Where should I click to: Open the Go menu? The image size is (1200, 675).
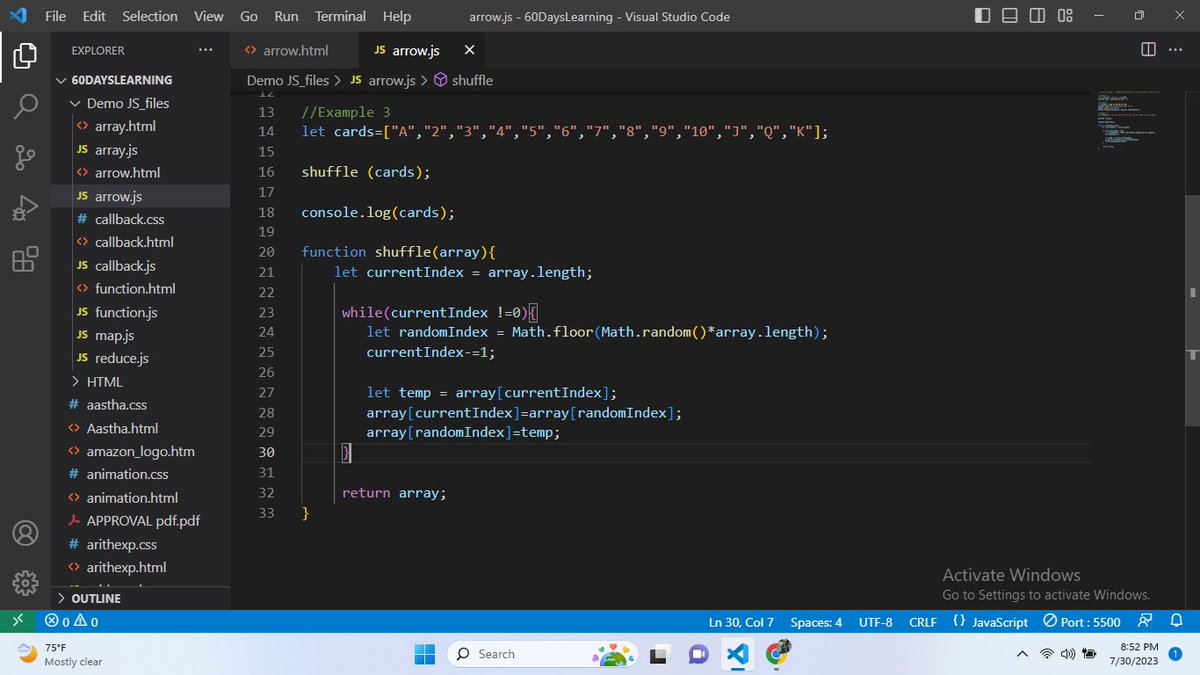pos(249,16)
